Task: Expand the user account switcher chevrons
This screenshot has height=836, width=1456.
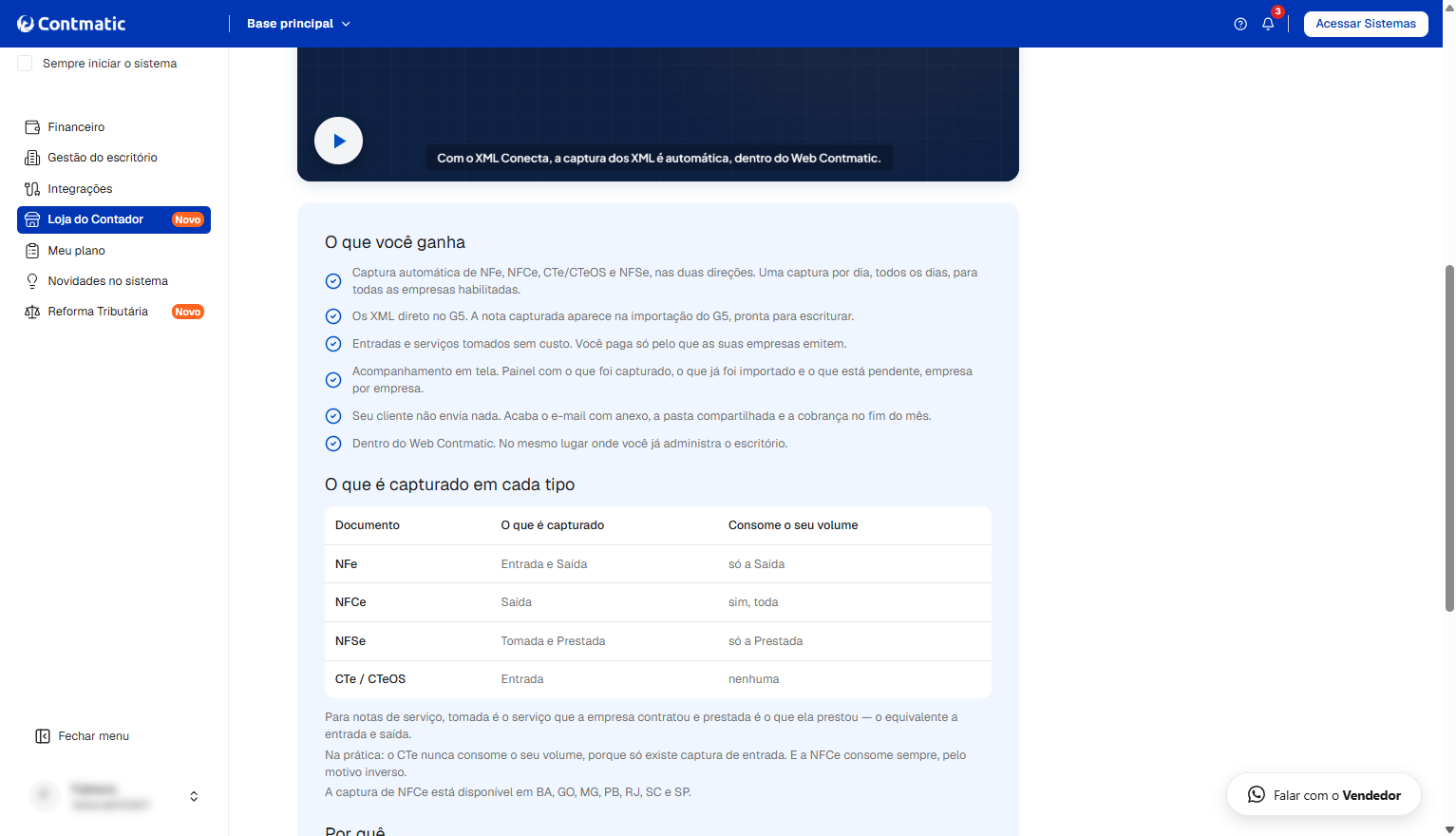Action: [x=194, y=797]
